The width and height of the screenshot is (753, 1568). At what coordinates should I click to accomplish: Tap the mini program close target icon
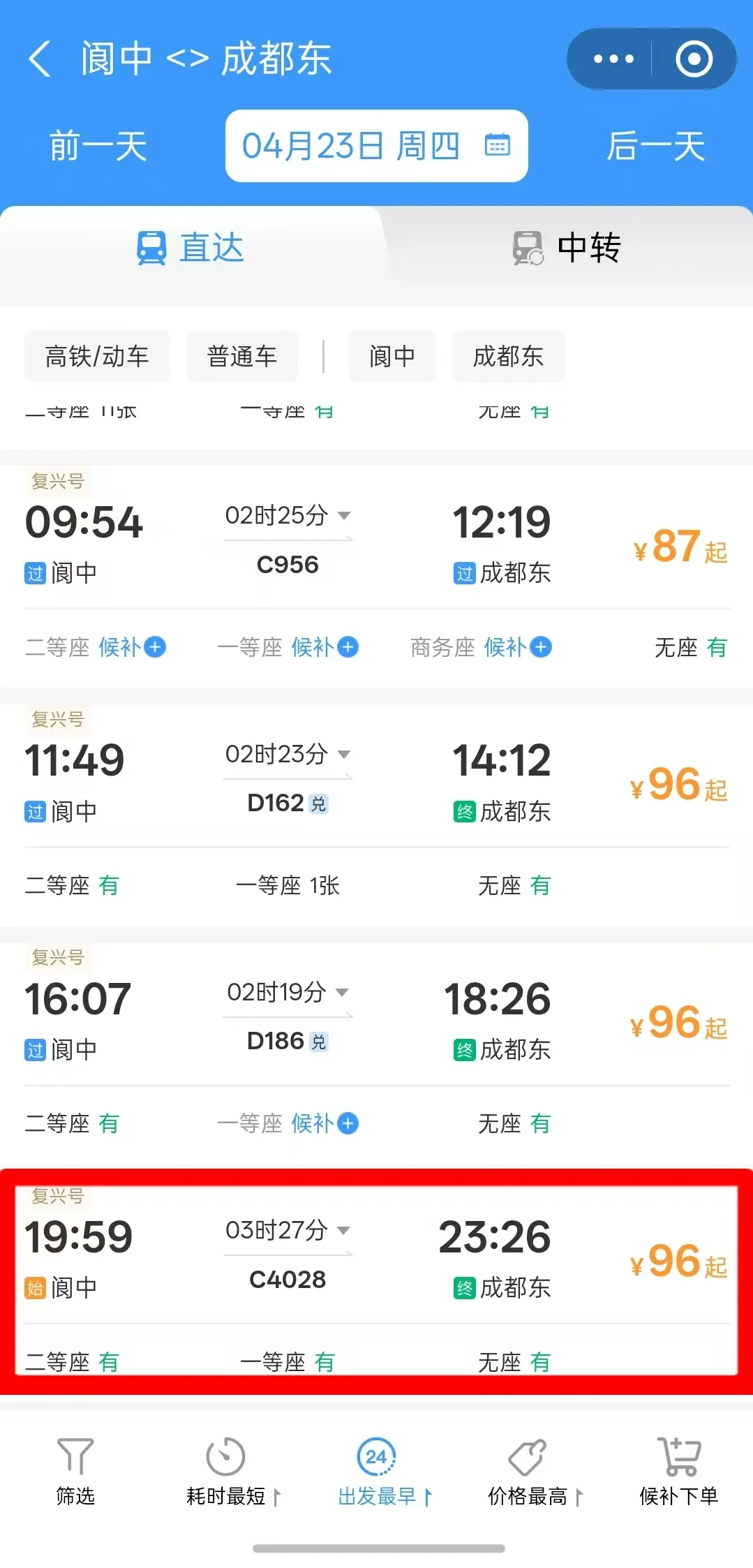(694, 59)
